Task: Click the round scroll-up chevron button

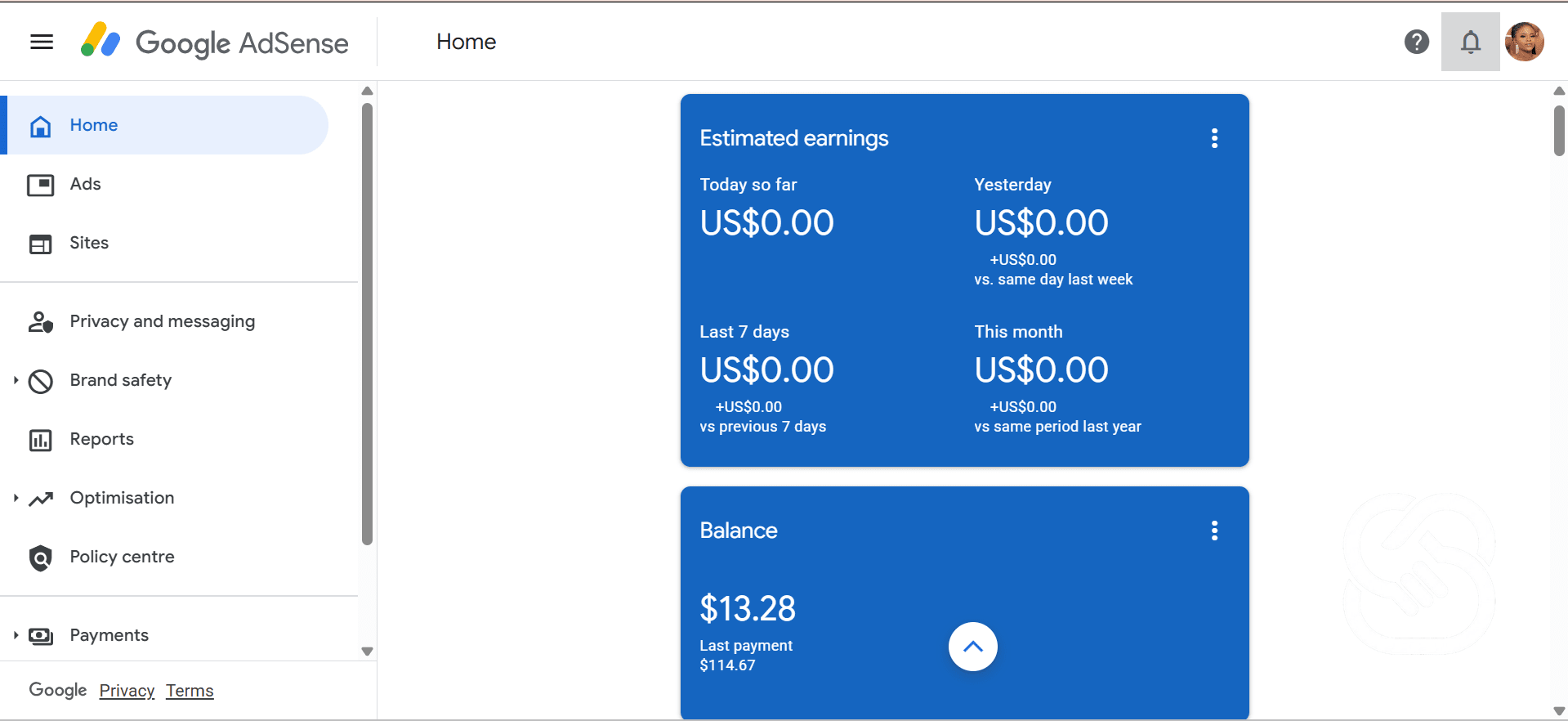Action: coord(972,647)
